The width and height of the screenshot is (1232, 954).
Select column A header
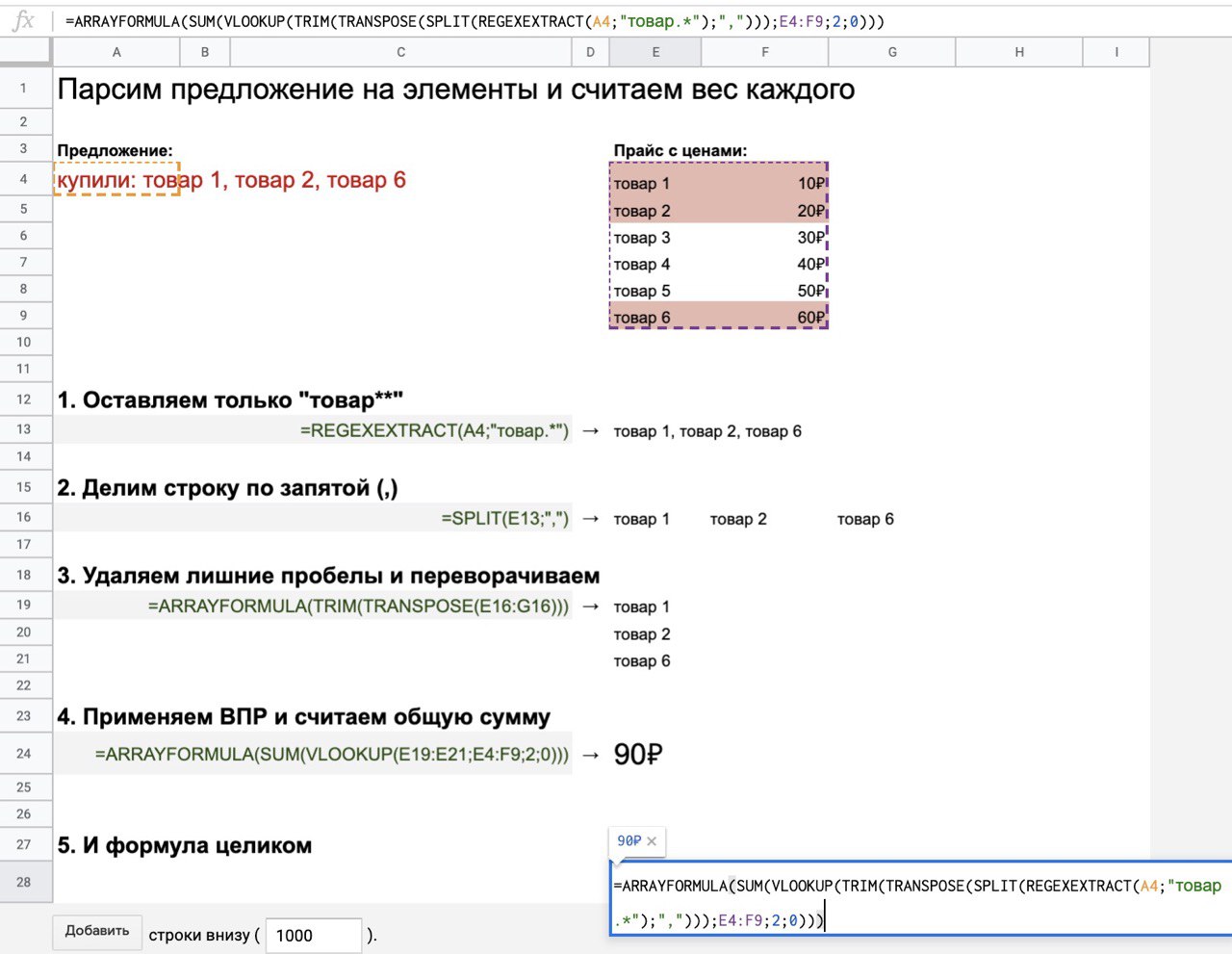[x=116, y=52]
